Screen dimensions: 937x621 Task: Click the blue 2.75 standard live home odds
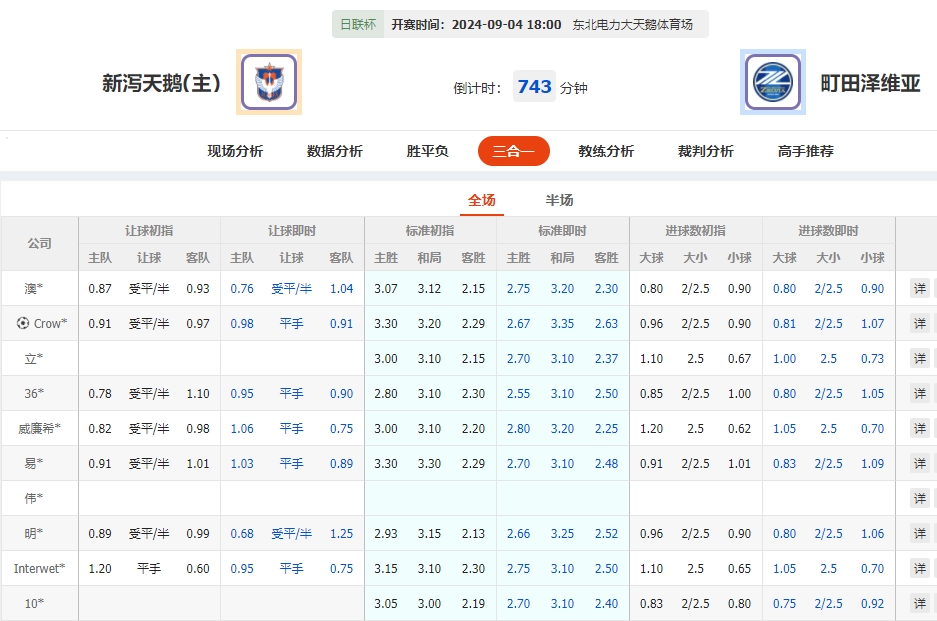[x=518, y=288]
